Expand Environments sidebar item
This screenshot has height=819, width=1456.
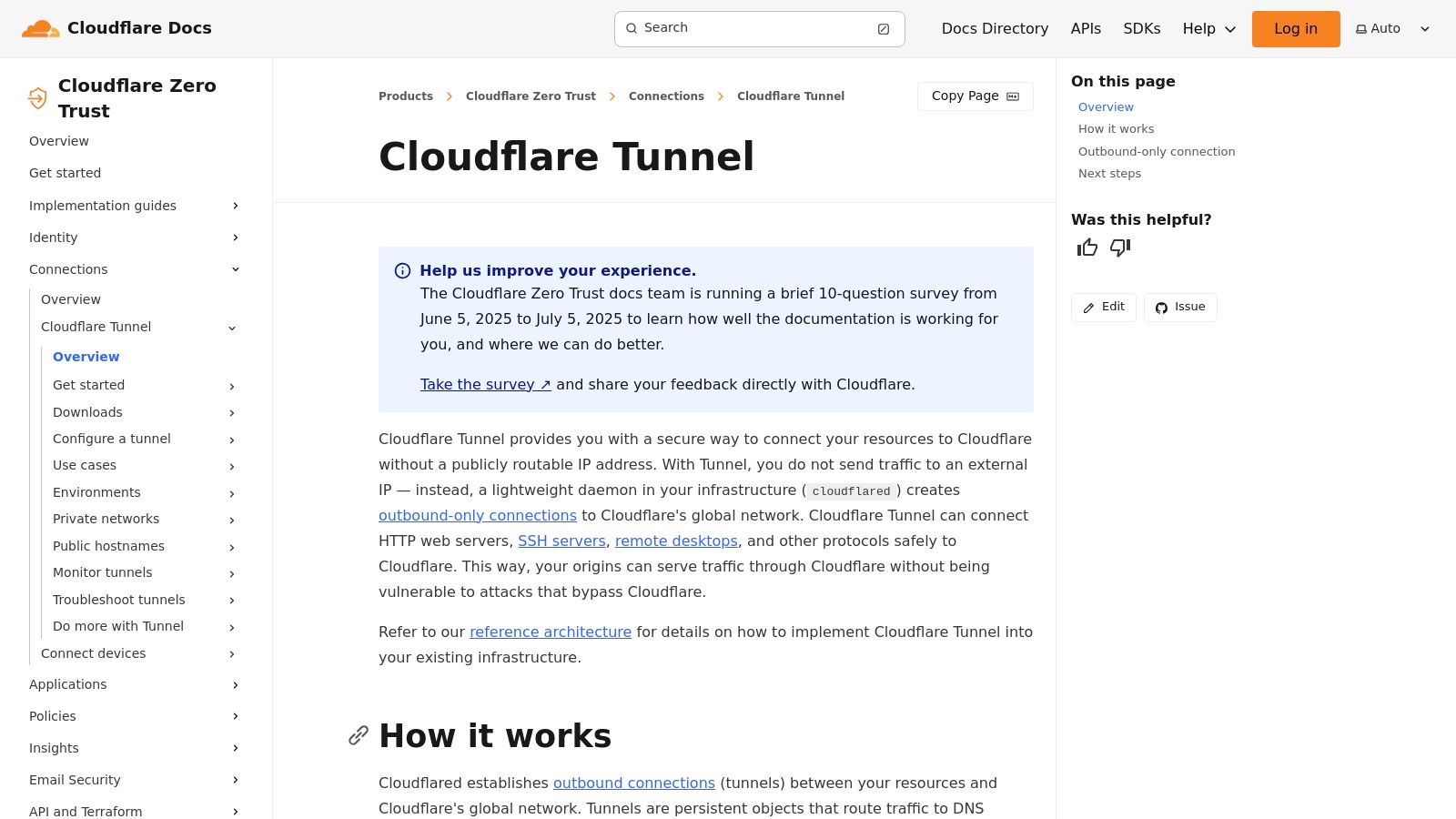coord(232,493)
